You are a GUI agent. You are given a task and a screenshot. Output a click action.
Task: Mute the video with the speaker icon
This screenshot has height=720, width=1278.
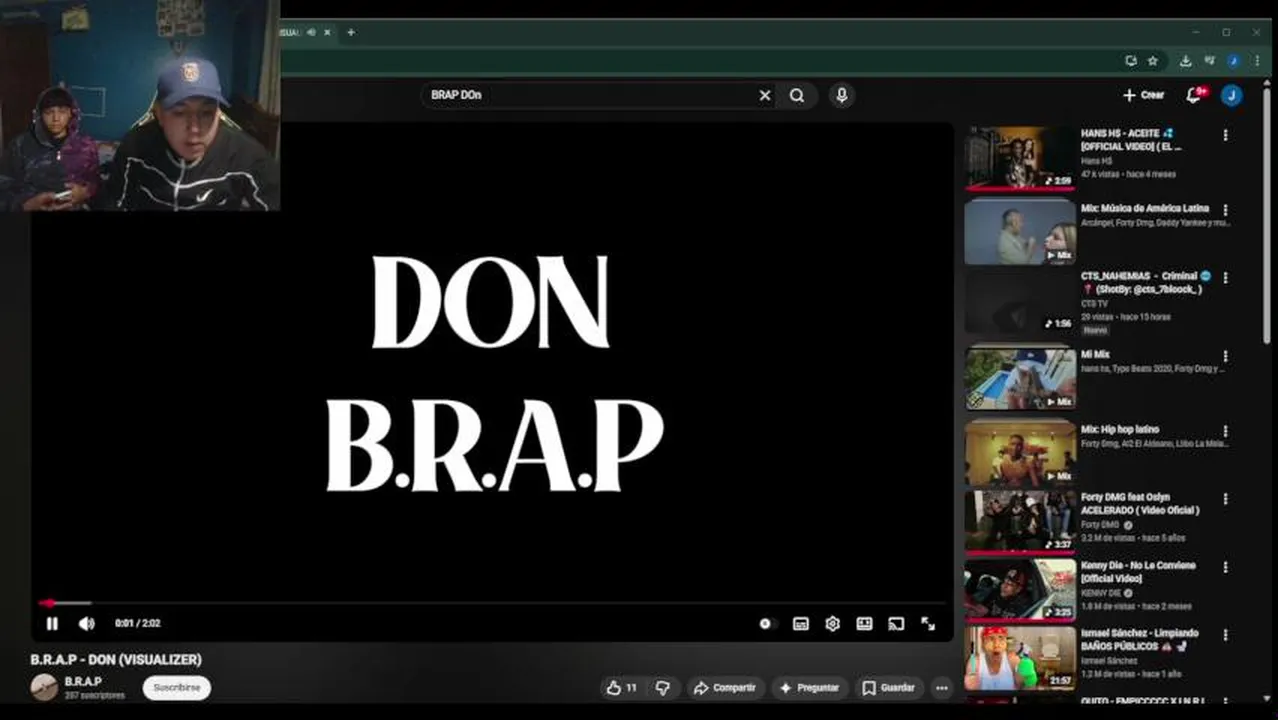86,624
